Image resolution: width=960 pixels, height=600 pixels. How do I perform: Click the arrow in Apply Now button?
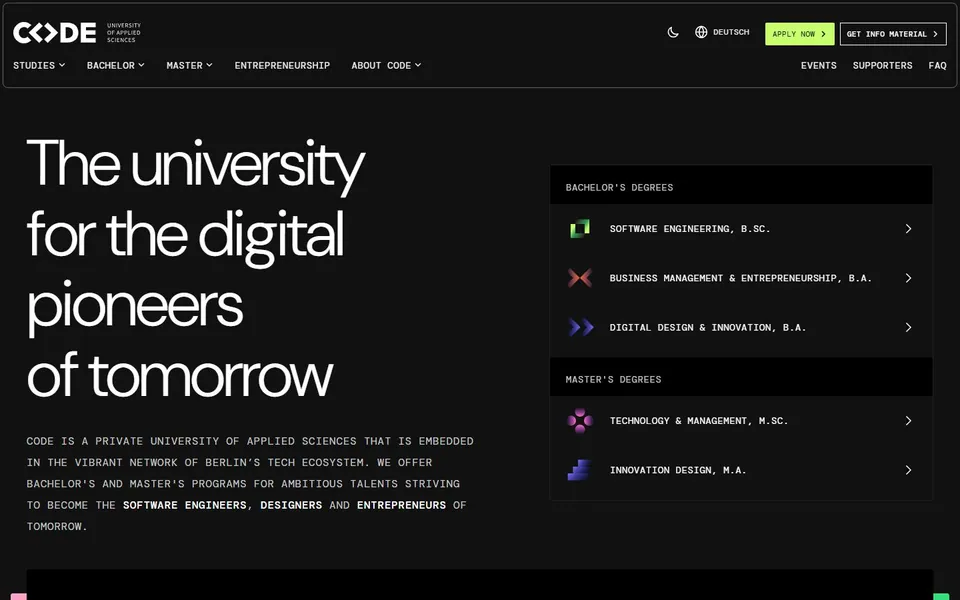823,34
